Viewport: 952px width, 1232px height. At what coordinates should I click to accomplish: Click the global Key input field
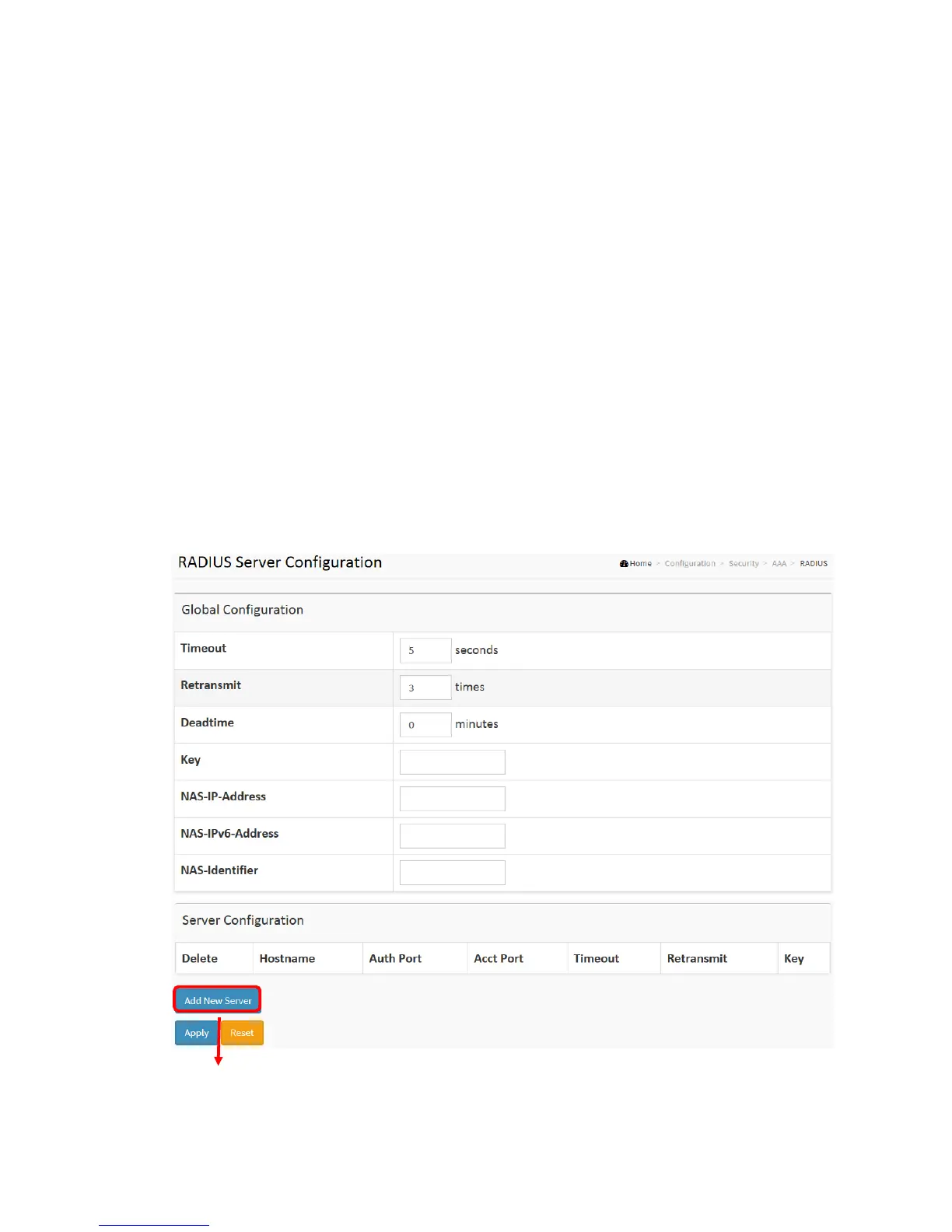click(x=453, y=761)
